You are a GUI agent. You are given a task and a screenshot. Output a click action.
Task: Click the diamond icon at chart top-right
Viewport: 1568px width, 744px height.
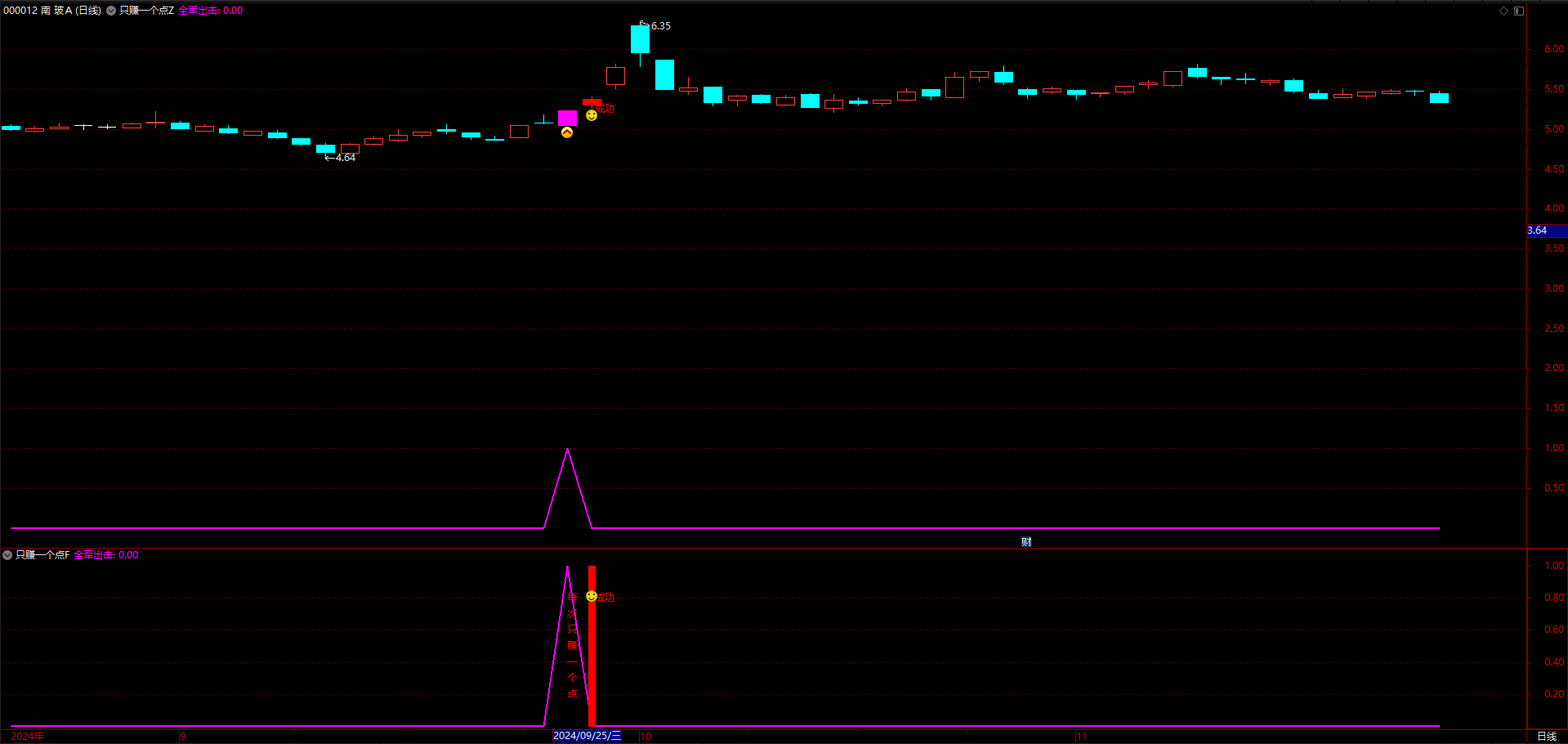point(1503,11)
